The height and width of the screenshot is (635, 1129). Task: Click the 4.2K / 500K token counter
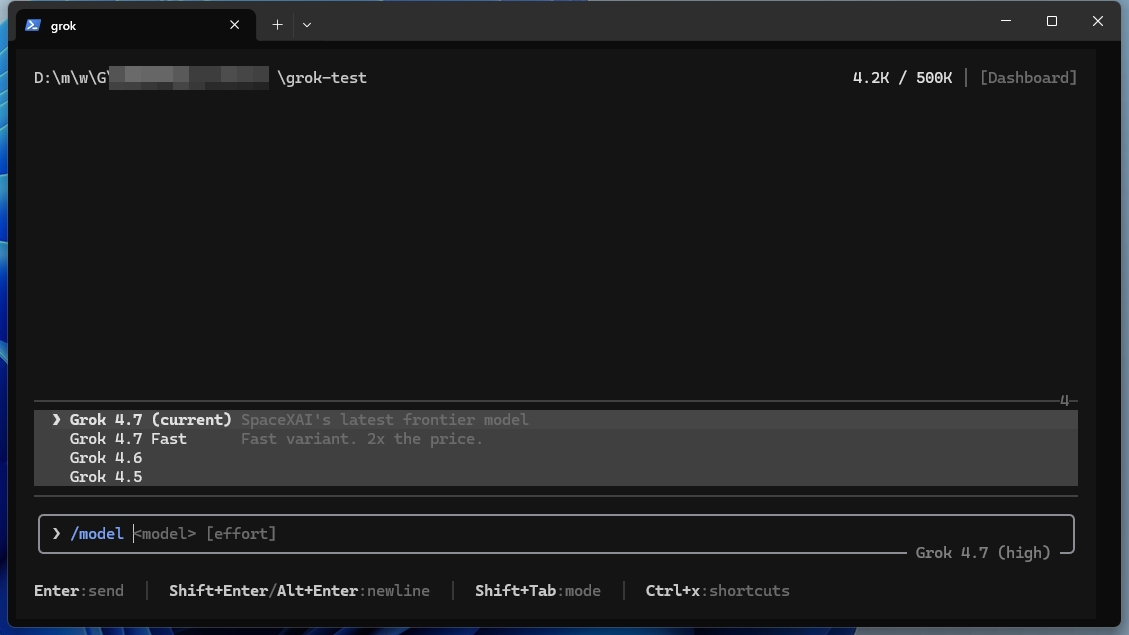[902, 78]
